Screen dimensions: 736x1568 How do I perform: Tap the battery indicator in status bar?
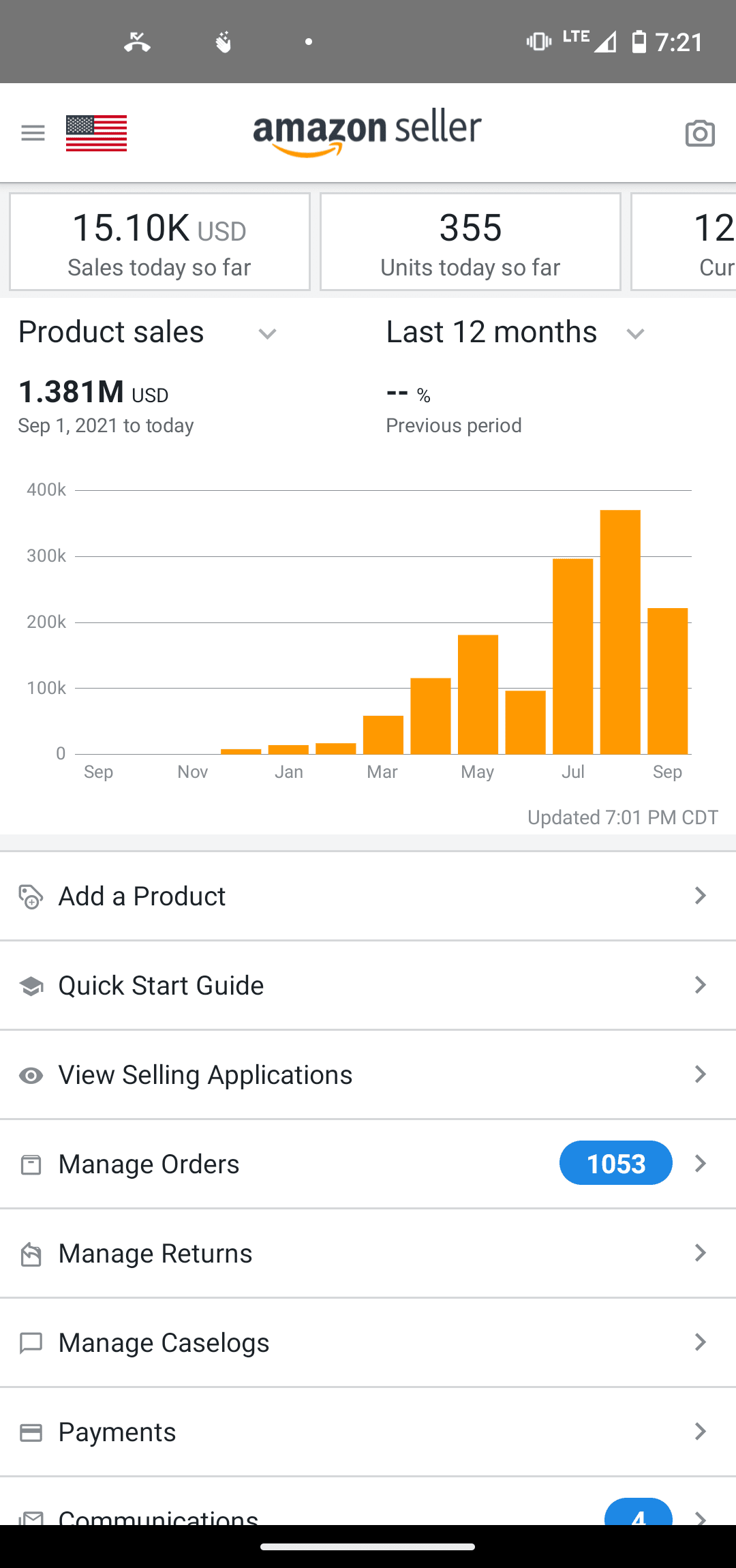coord(639,42)
